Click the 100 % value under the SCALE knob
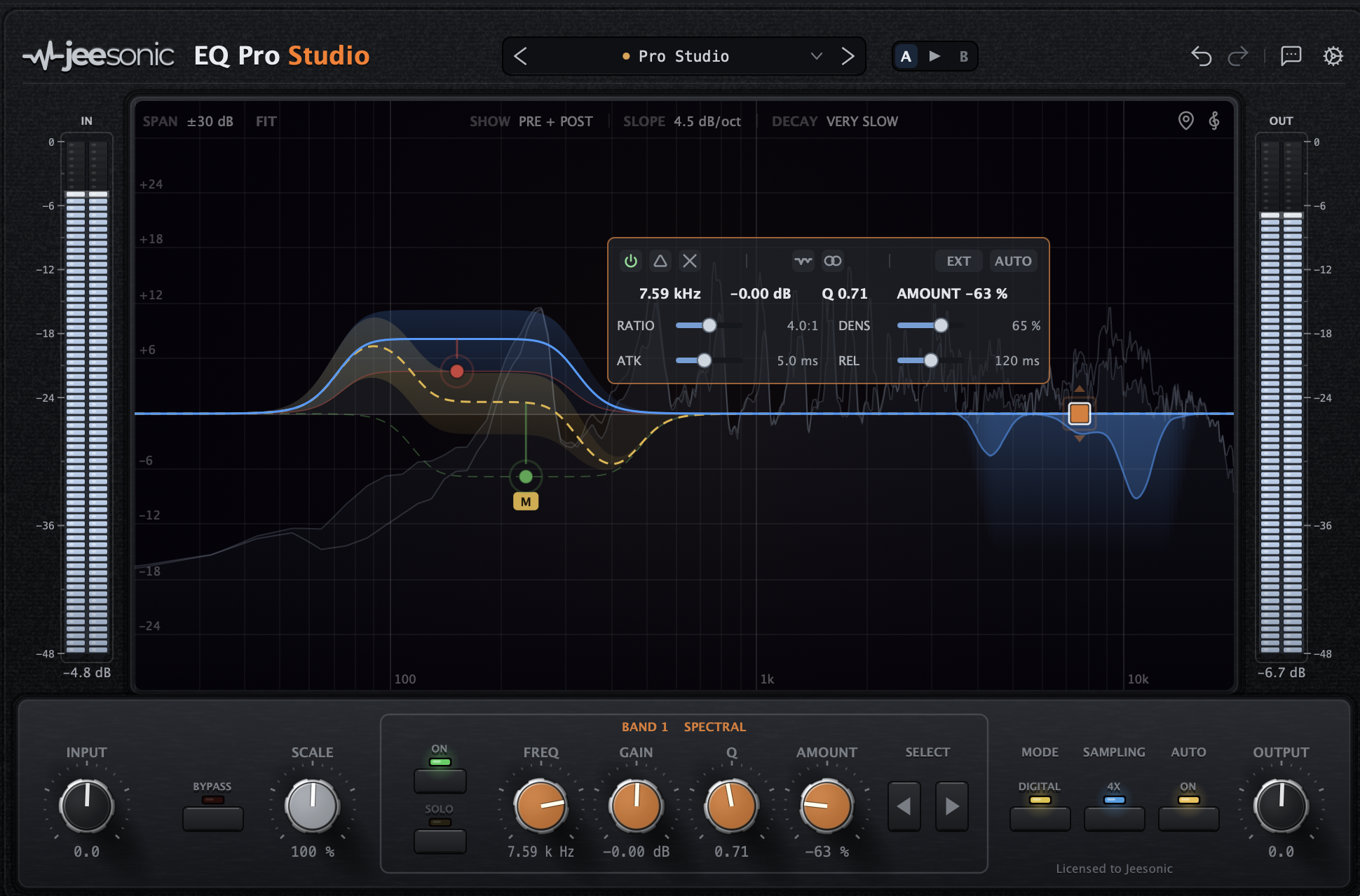 point(312,852)
